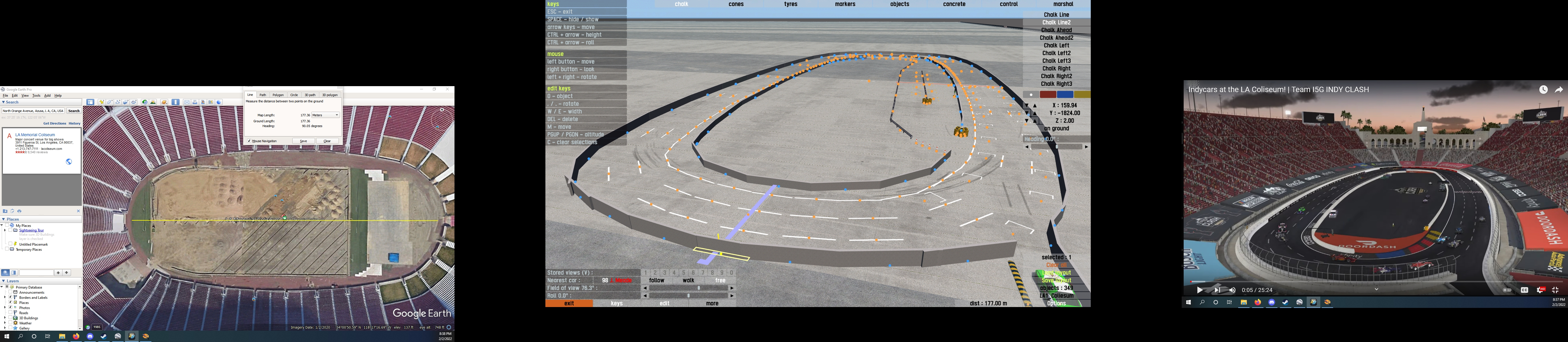Select the Ruler tool in toolbar

(x=176, y=102)
